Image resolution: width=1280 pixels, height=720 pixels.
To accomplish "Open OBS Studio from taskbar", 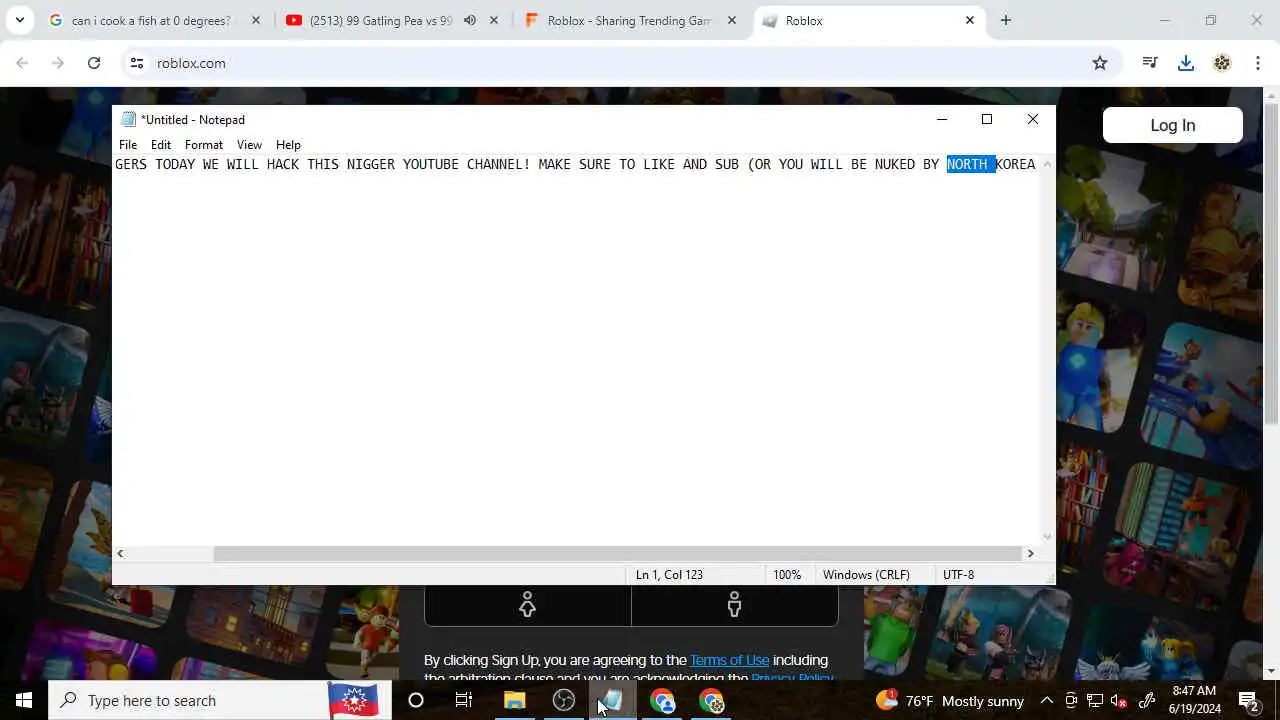I will (x=564, y=700).
